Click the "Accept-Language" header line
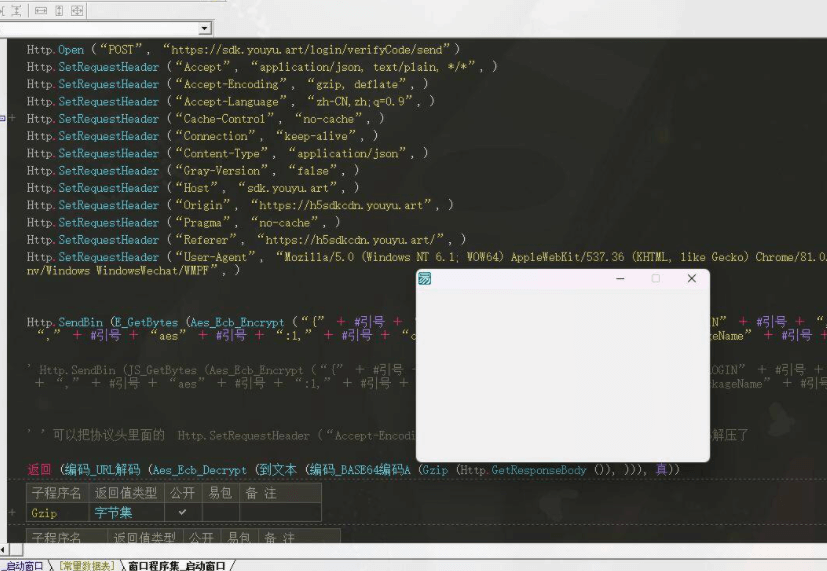Image resolution: width=827 pixels, height=571 pixels. click(230, 101)
